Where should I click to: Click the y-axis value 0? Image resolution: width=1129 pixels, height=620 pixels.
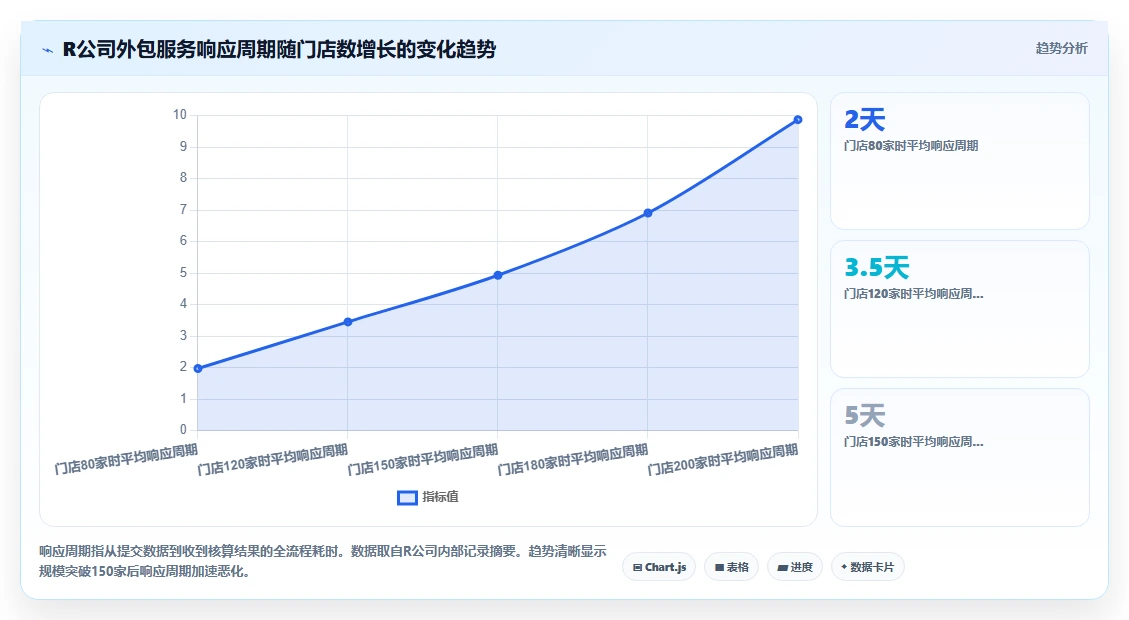coord(183,430)
